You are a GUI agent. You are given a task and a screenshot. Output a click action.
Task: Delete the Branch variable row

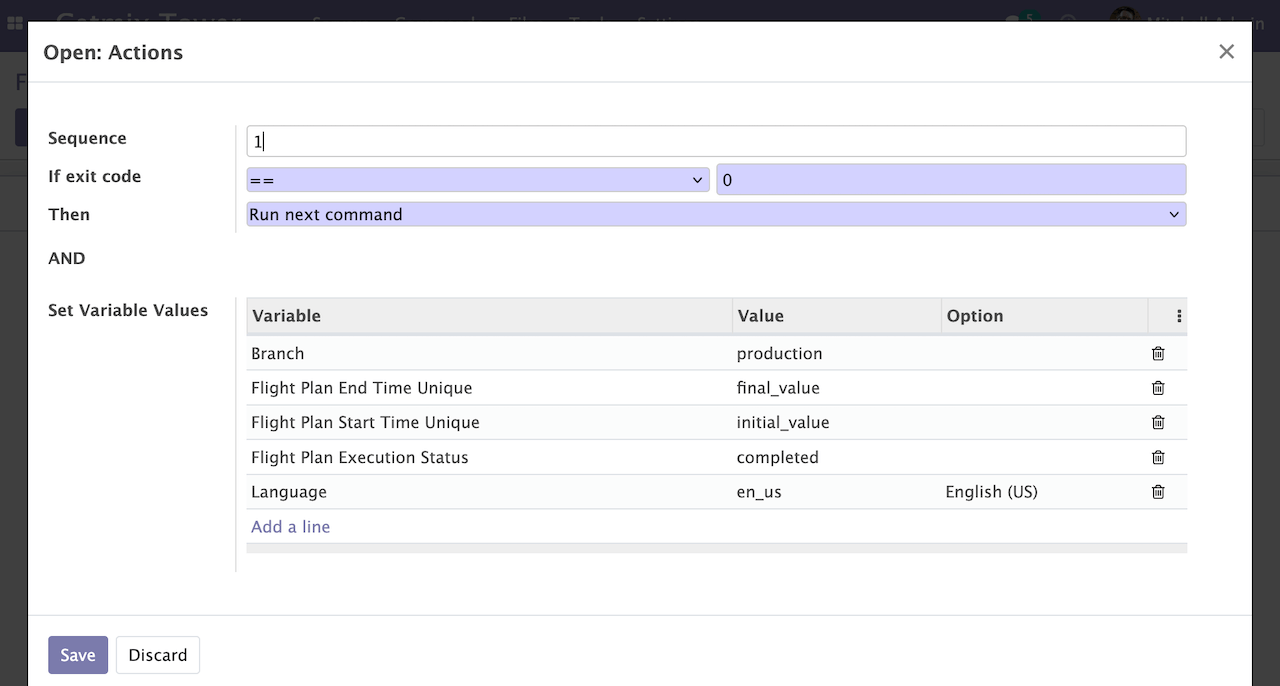coord(1158,353)
